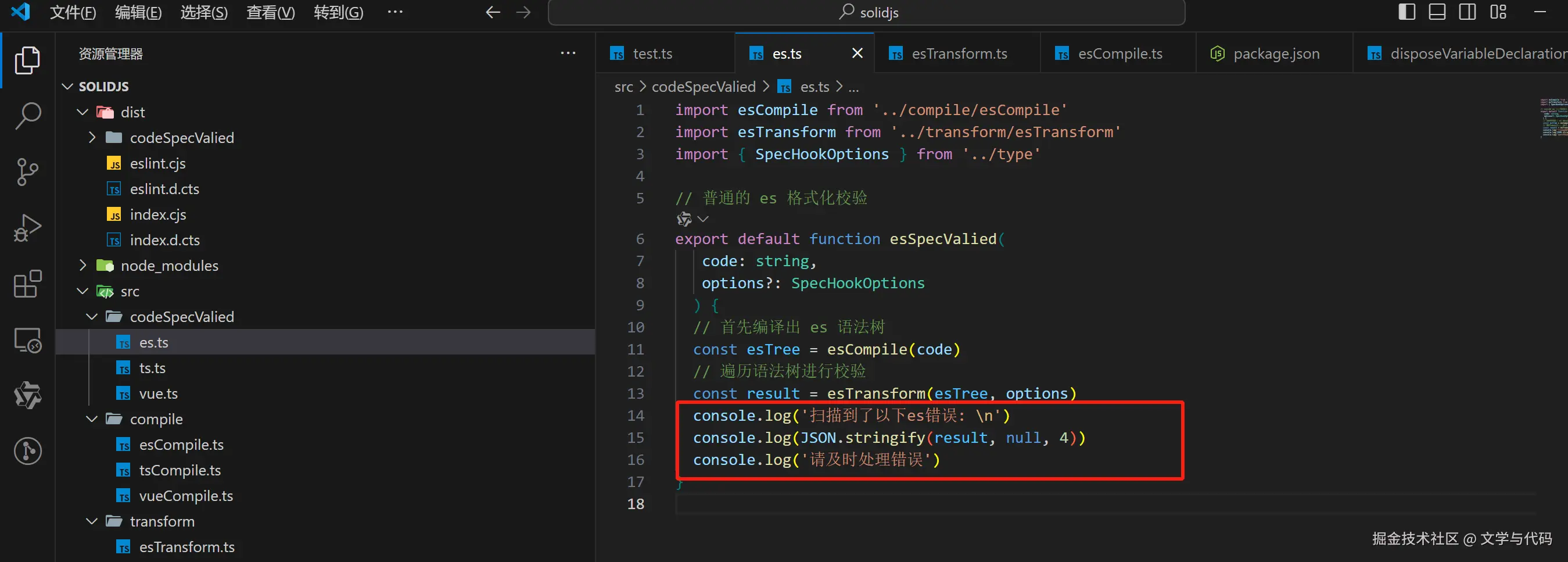The image size is (1568, 562).
Task: Click the eslint.cjs file icon
Action: coord(114,164)
